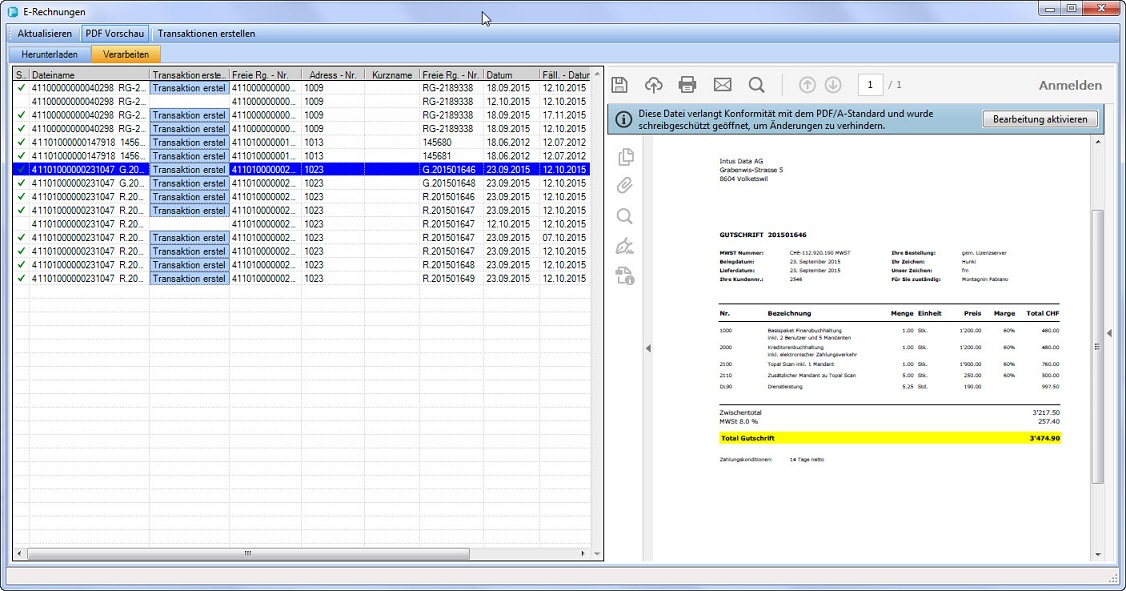This screenshot has height=591, width=1126.
Task: Click status checkmark of row R.201501649
Action: point(20,279)
